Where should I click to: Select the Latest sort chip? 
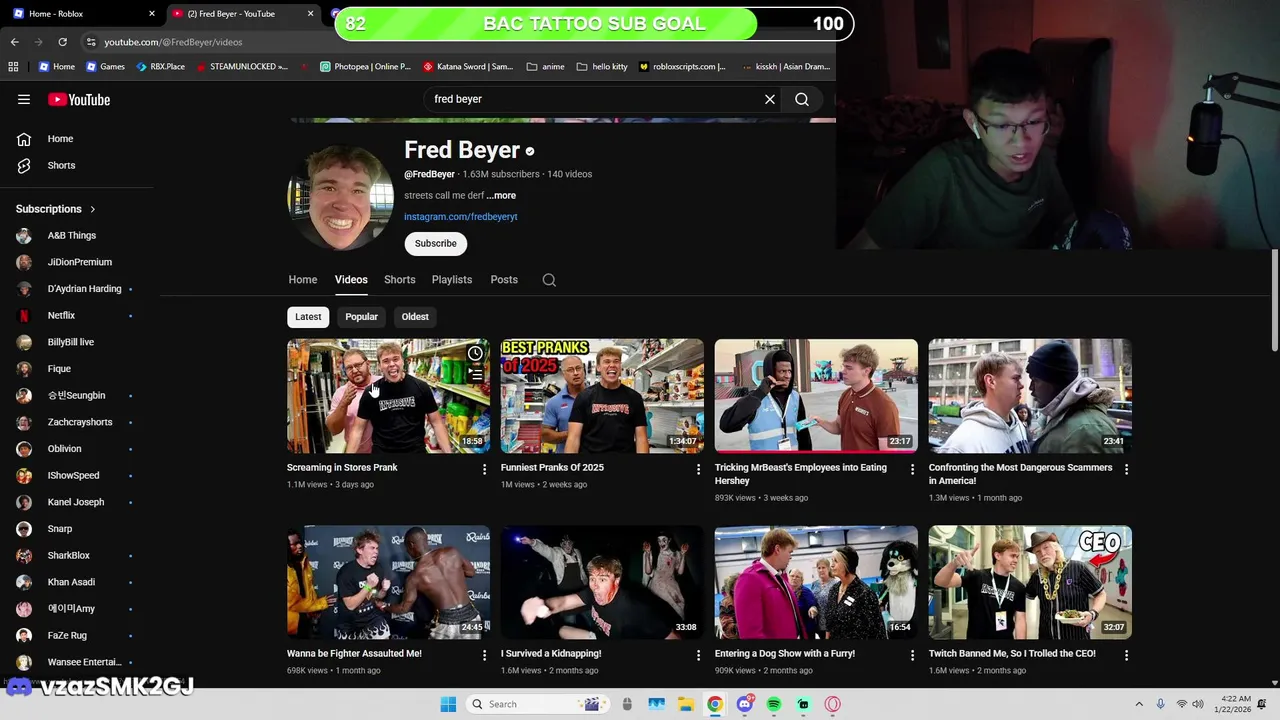[308, 317]
